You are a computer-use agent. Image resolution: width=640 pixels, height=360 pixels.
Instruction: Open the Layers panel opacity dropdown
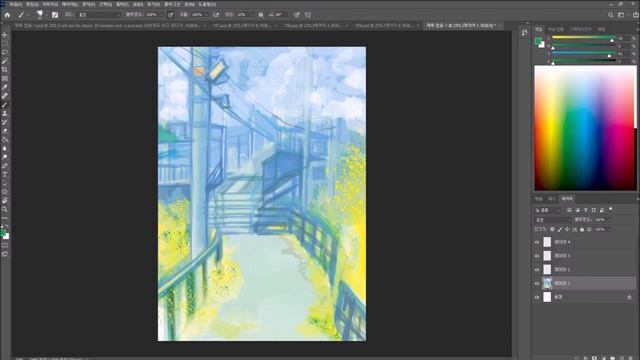click(x=608, y=220)
